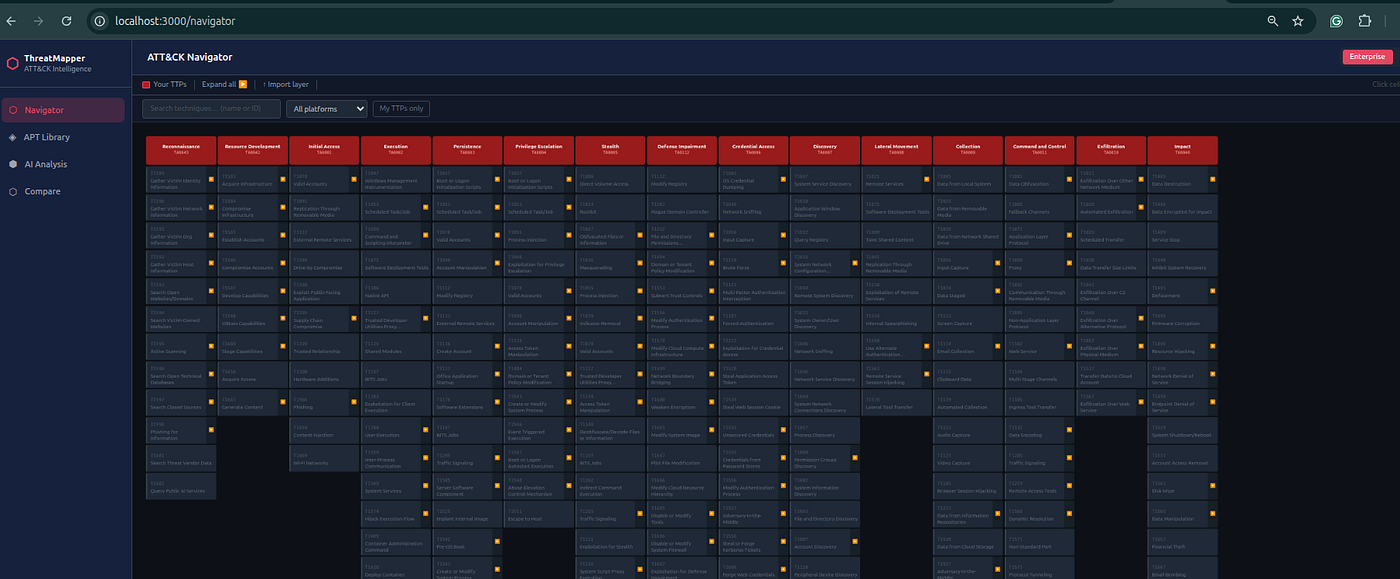Expand Acquire Infrastructure sub-techniques
1400x579 pixels.
[x=283, y=180]
